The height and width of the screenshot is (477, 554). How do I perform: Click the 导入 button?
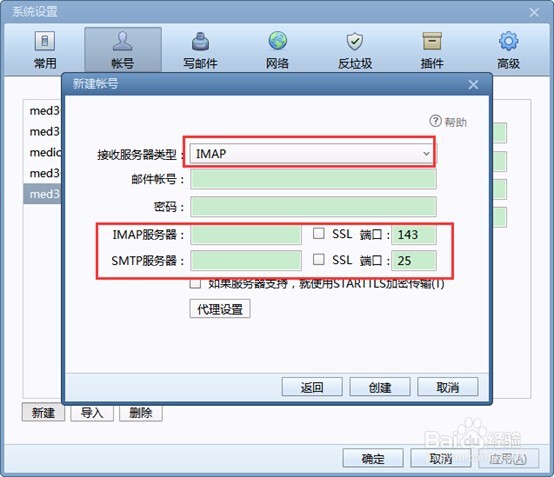click(x=92, y=412)
